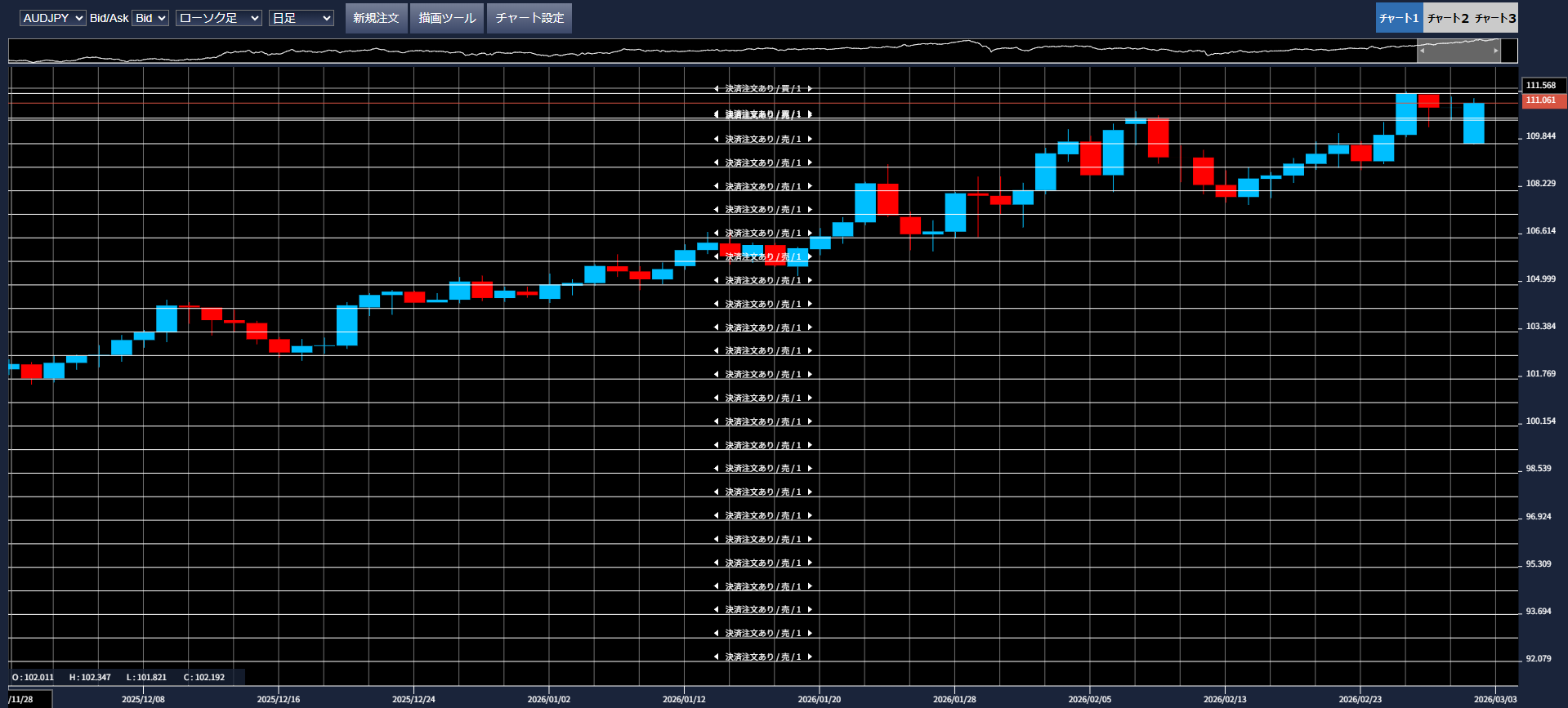Click the red 111.061 current price label
The image size is (1568, 708).
coord(1543,100)
